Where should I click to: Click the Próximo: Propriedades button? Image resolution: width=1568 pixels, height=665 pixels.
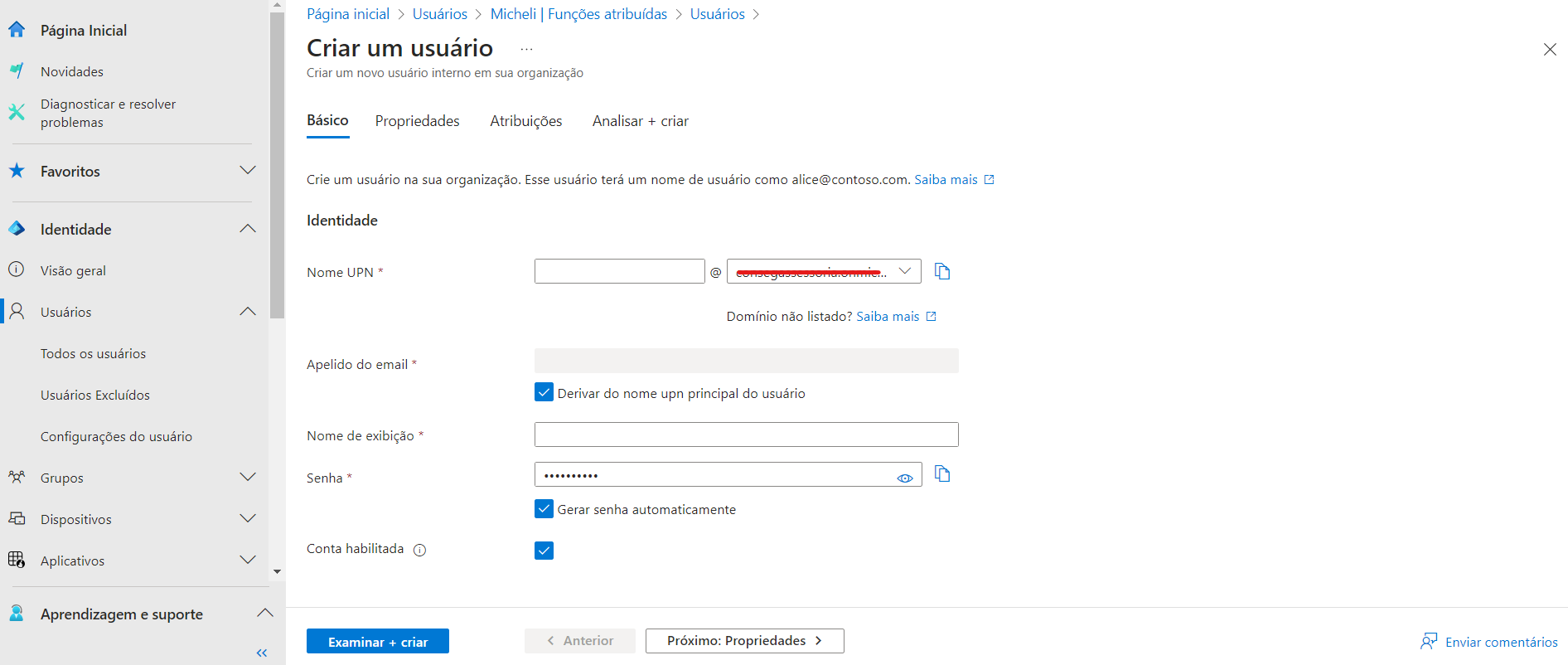tap(744, 641)
